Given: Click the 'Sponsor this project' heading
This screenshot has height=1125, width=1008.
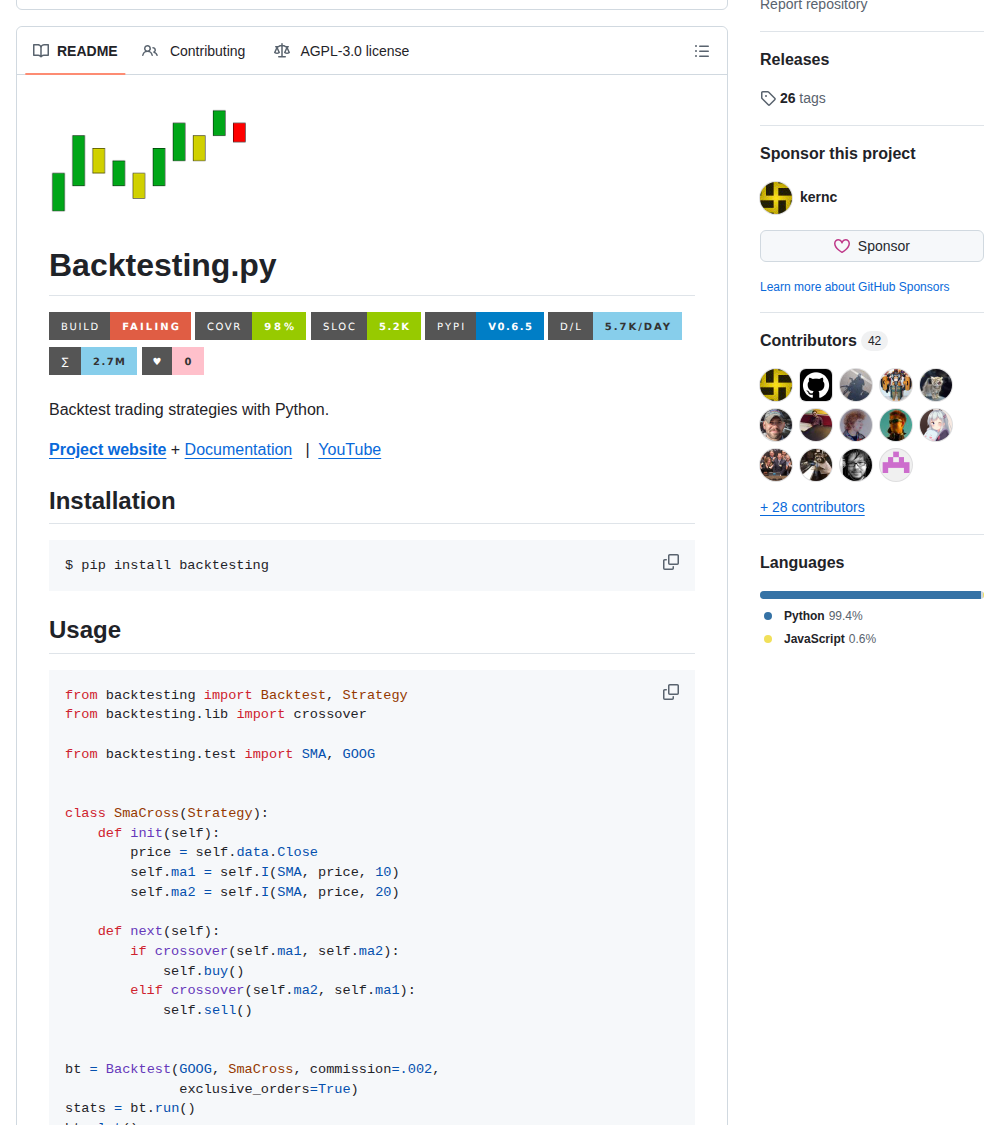Looking at the screenshot, I should pyautogui.click(x=837, y=154).
